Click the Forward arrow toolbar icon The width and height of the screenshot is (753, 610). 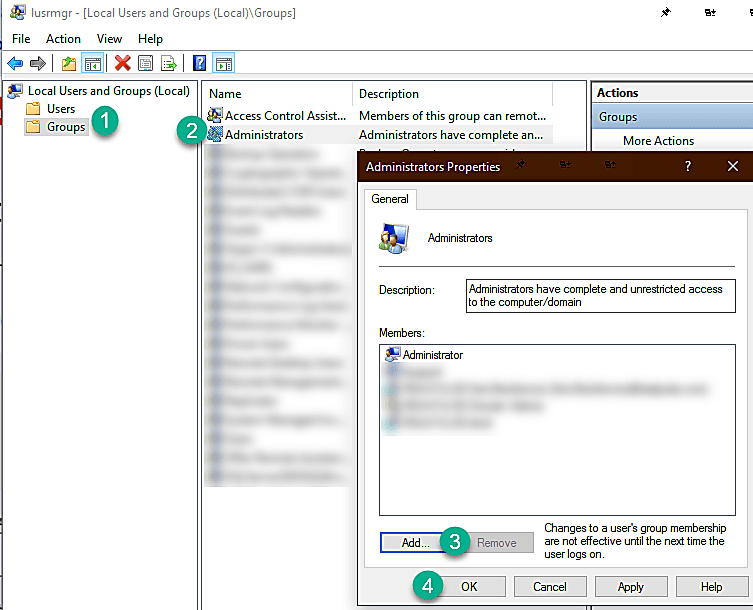tap(37, 63)
